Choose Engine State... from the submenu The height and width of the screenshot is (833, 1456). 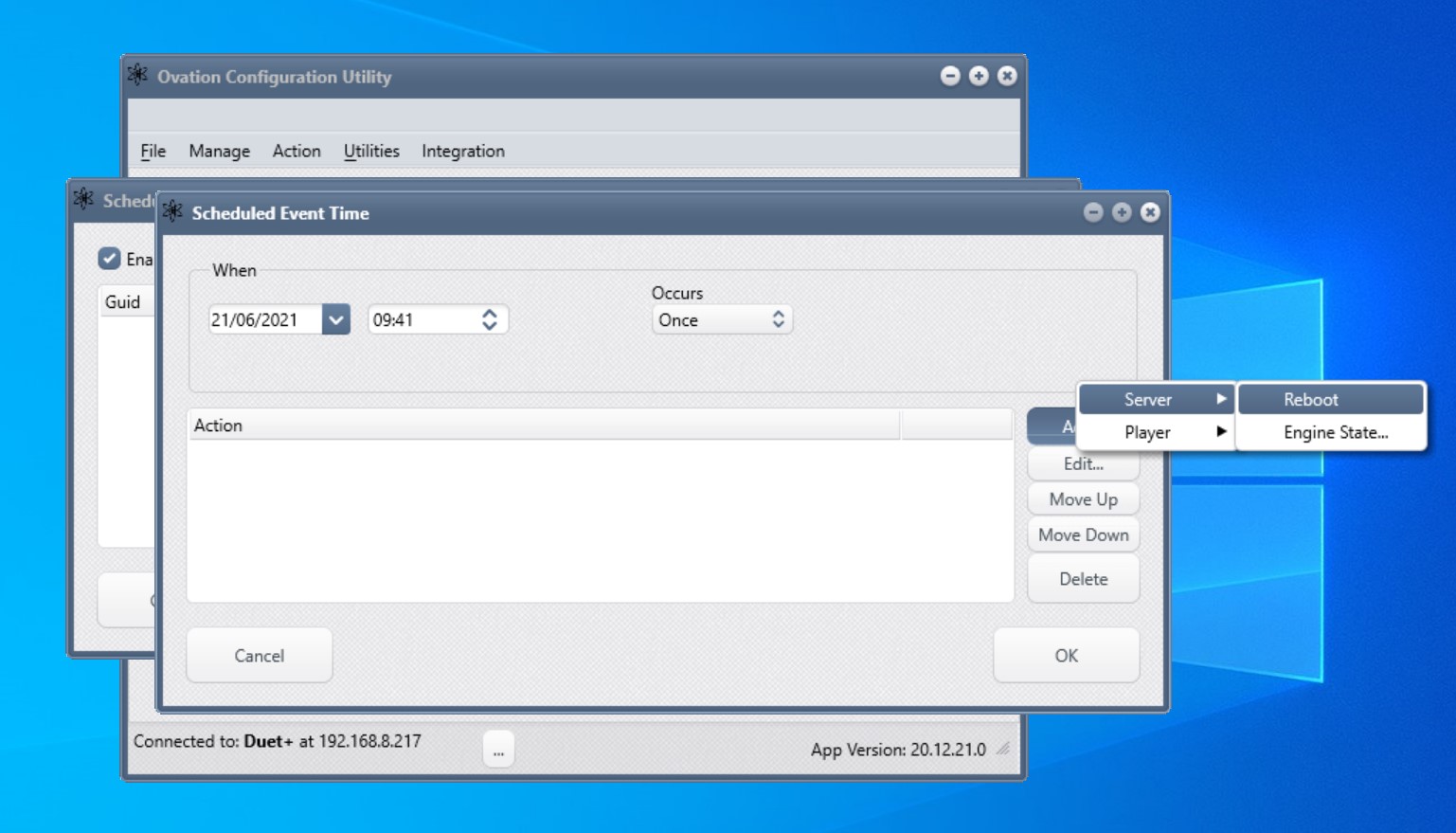[1330, 432]
